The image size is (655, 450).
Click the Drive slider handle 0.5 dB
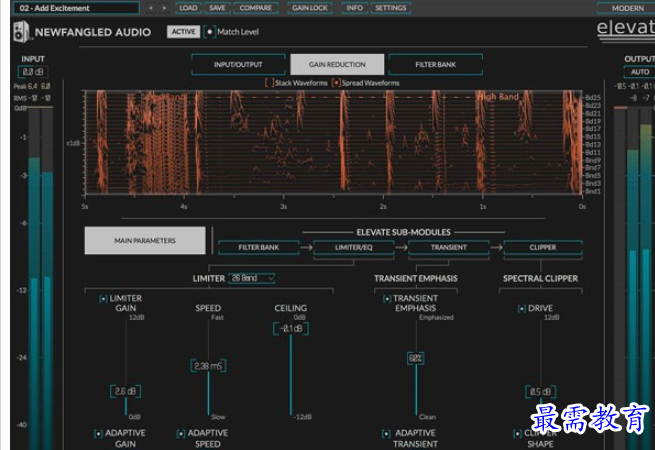(x=541, y=392)
